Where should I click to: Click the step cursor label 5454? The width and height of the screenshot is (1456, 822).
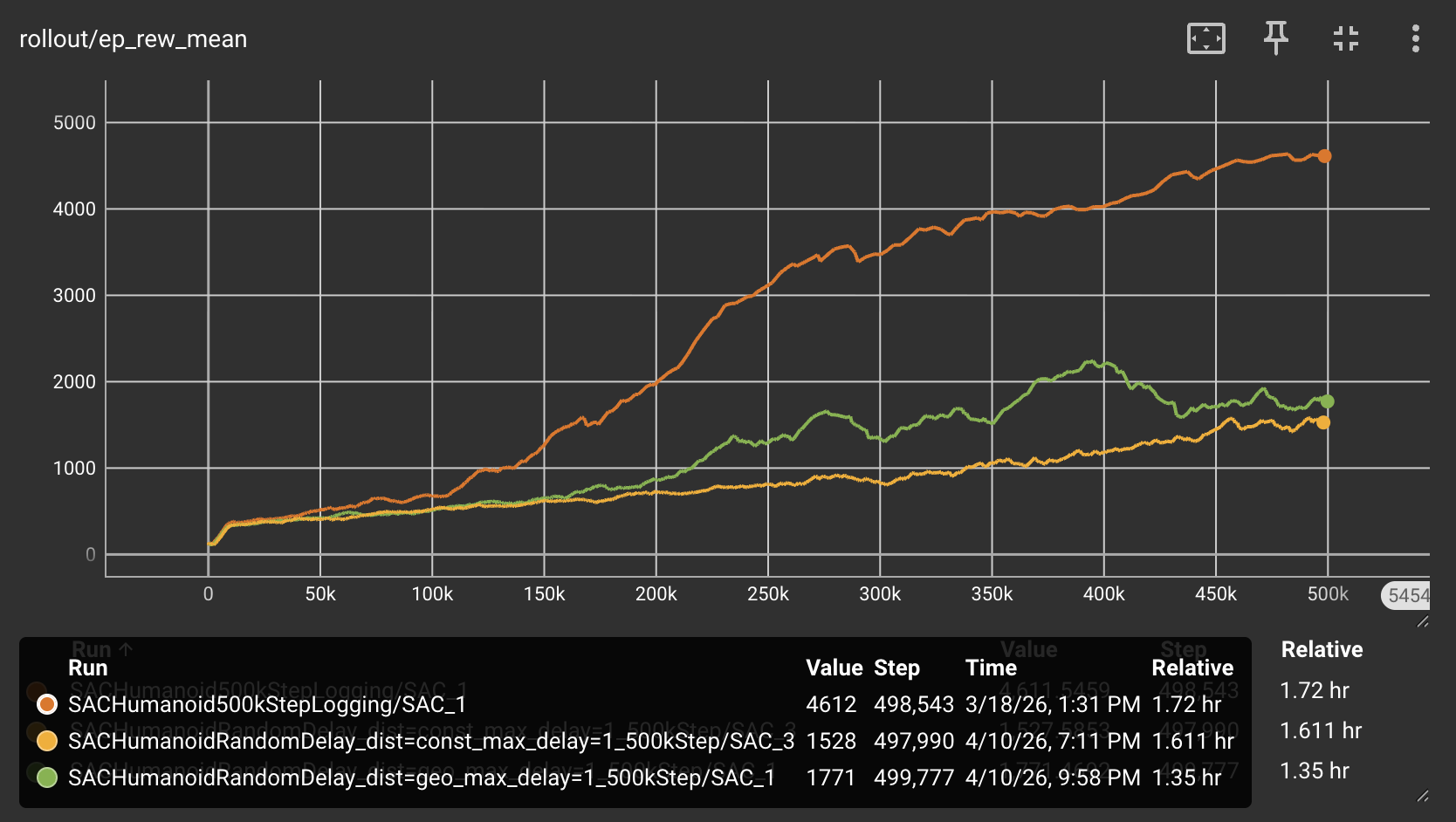(x=1406, y=595)
